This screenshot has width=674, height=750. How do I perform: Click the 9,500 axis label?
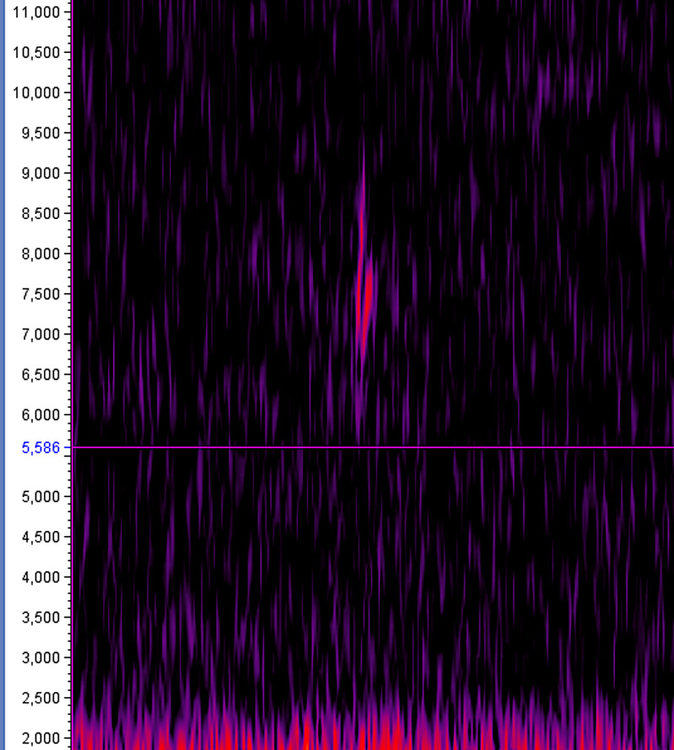[x=41, y=132]
